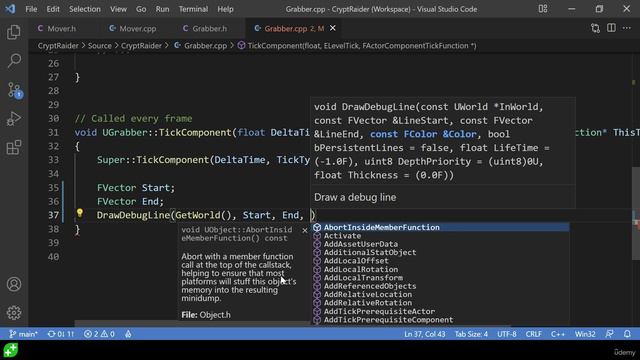The width and height of the screenshot is (640, 360).
Task: Open Source folder breadcrumb
Action: tap(100, 46)
